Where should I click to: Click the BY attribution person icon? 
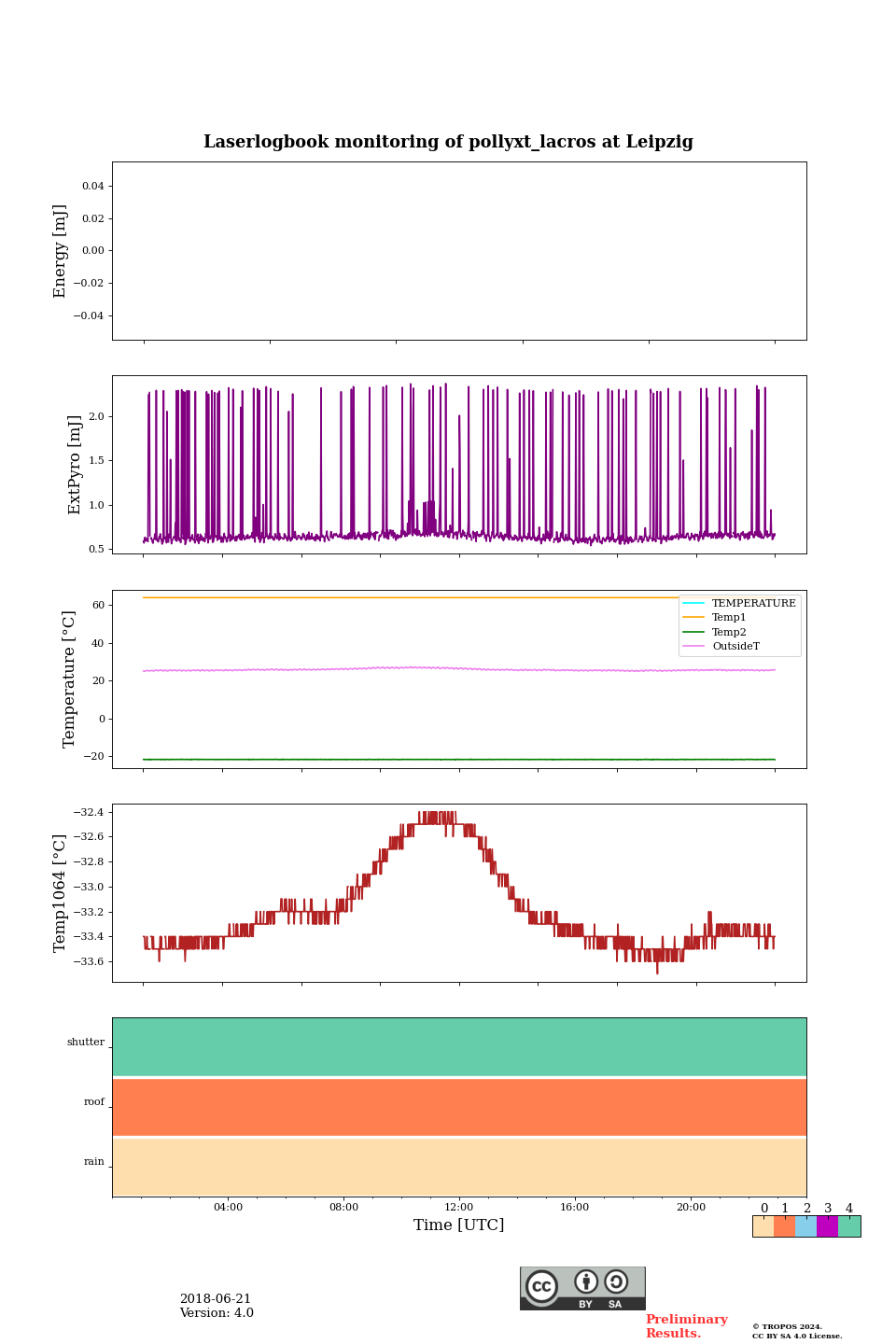pos(586,1281)
